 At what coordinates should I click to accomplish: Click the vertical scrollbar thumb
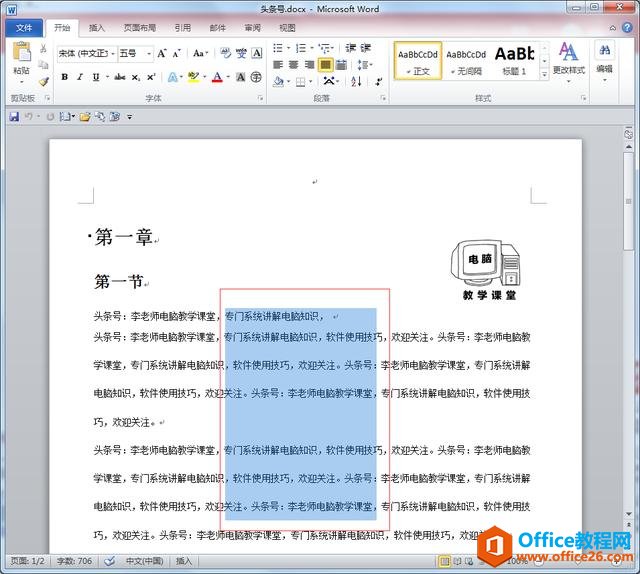[x=628, y=201]
